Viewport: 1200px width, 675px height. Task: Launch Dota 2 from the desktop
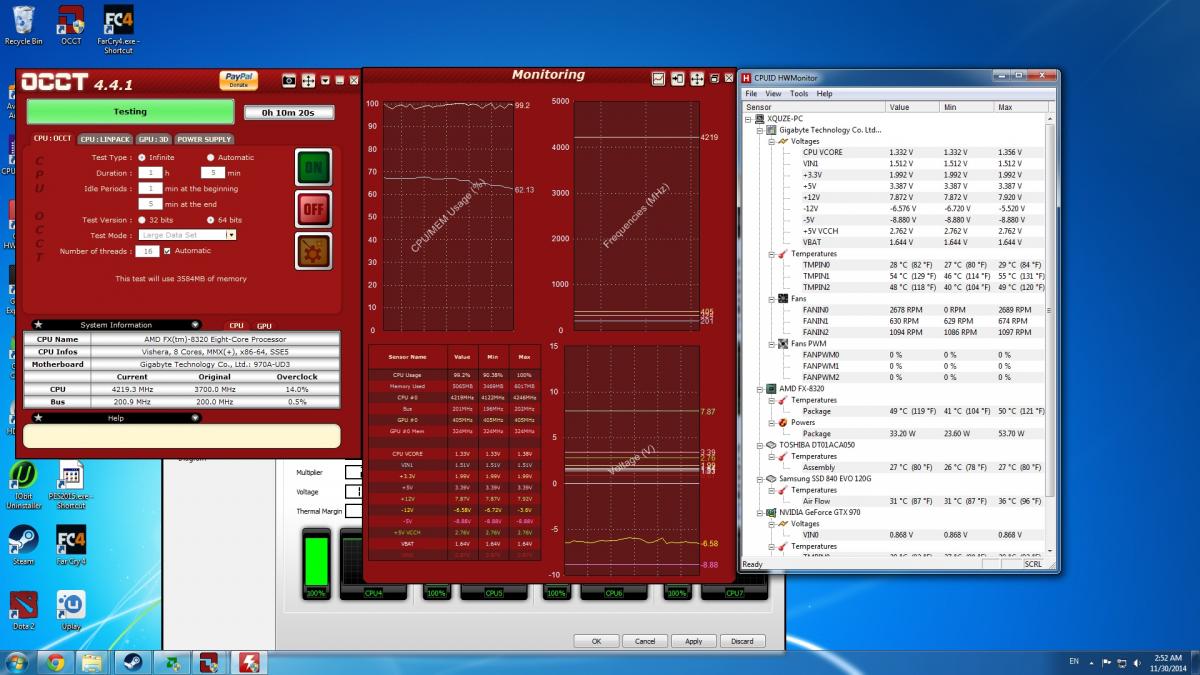[23, 610]
